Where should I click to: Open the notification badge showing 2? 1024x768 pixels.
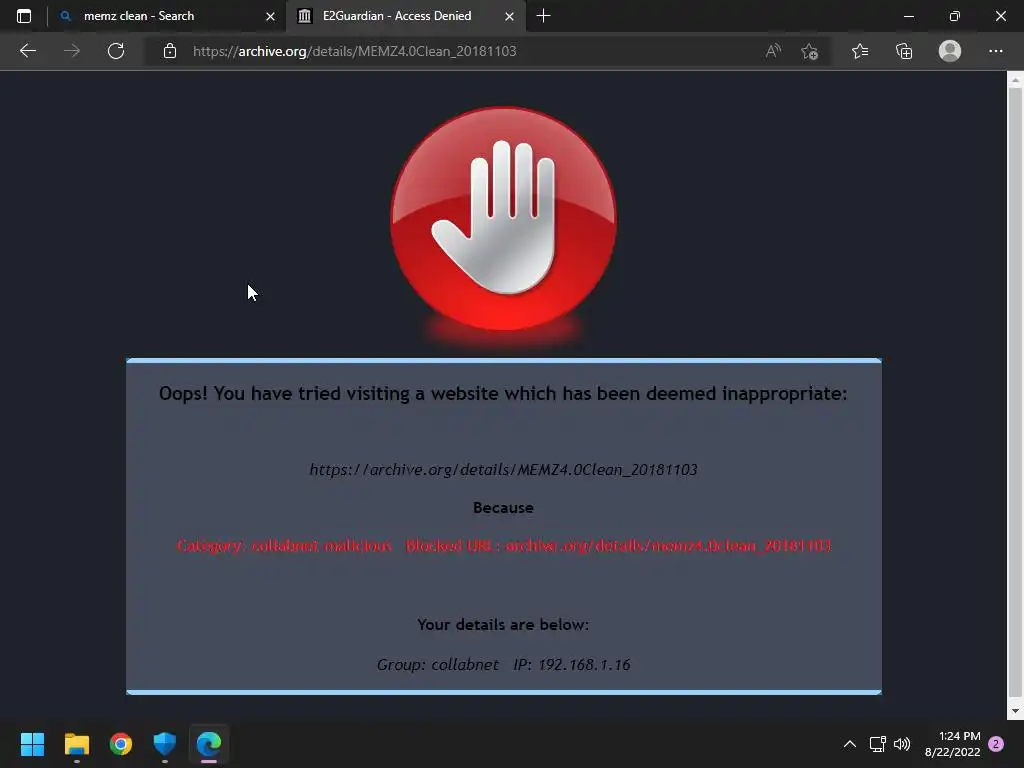pos(996,744)
